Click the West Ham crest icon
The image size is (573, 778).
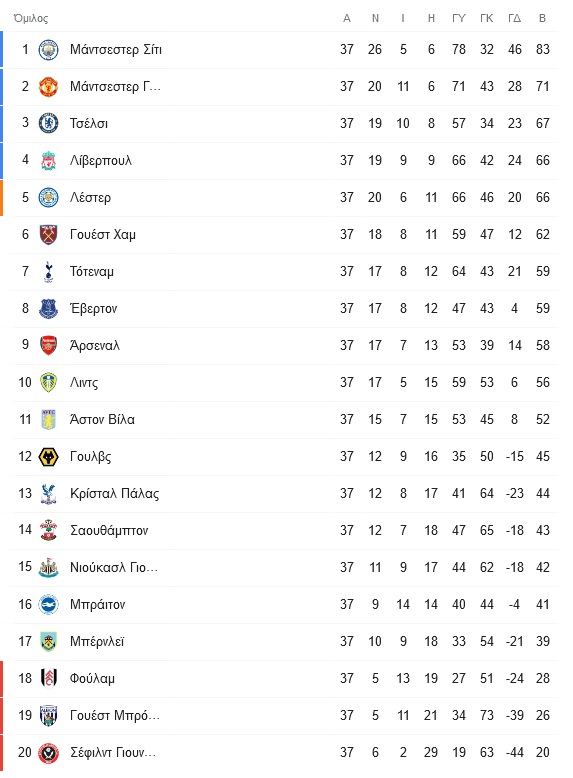point(48,235)
